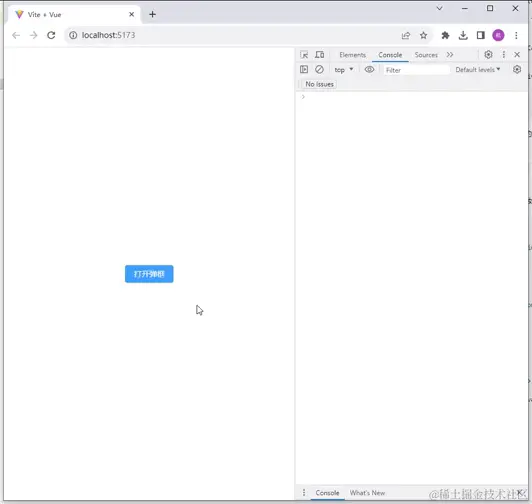
Task: View site information icon beside the URL
Action: pyautogui.click(x=73, y=35)
